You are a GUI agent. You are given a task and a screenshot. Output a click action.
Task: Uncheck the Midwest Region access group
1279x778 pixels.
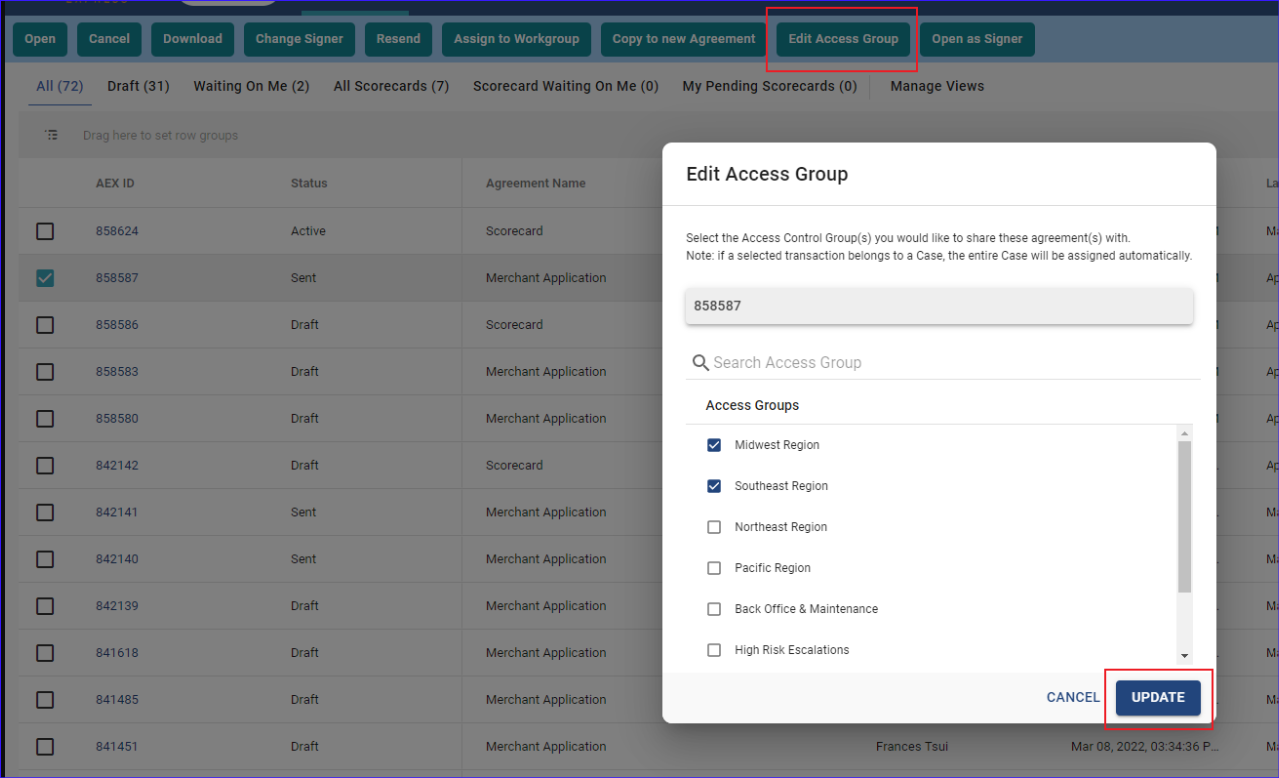click(x=714, y=445)
